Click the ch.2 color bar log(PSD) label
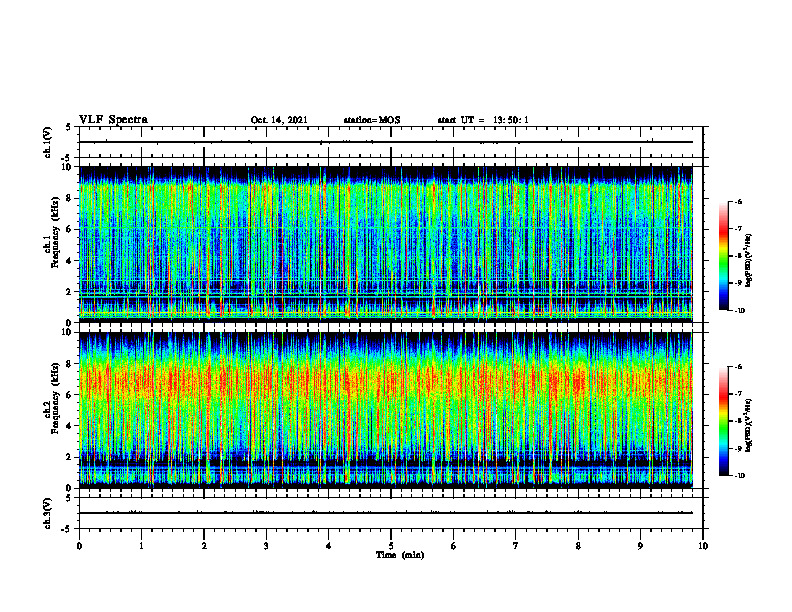Screen dimensions: 792x612 749,425
